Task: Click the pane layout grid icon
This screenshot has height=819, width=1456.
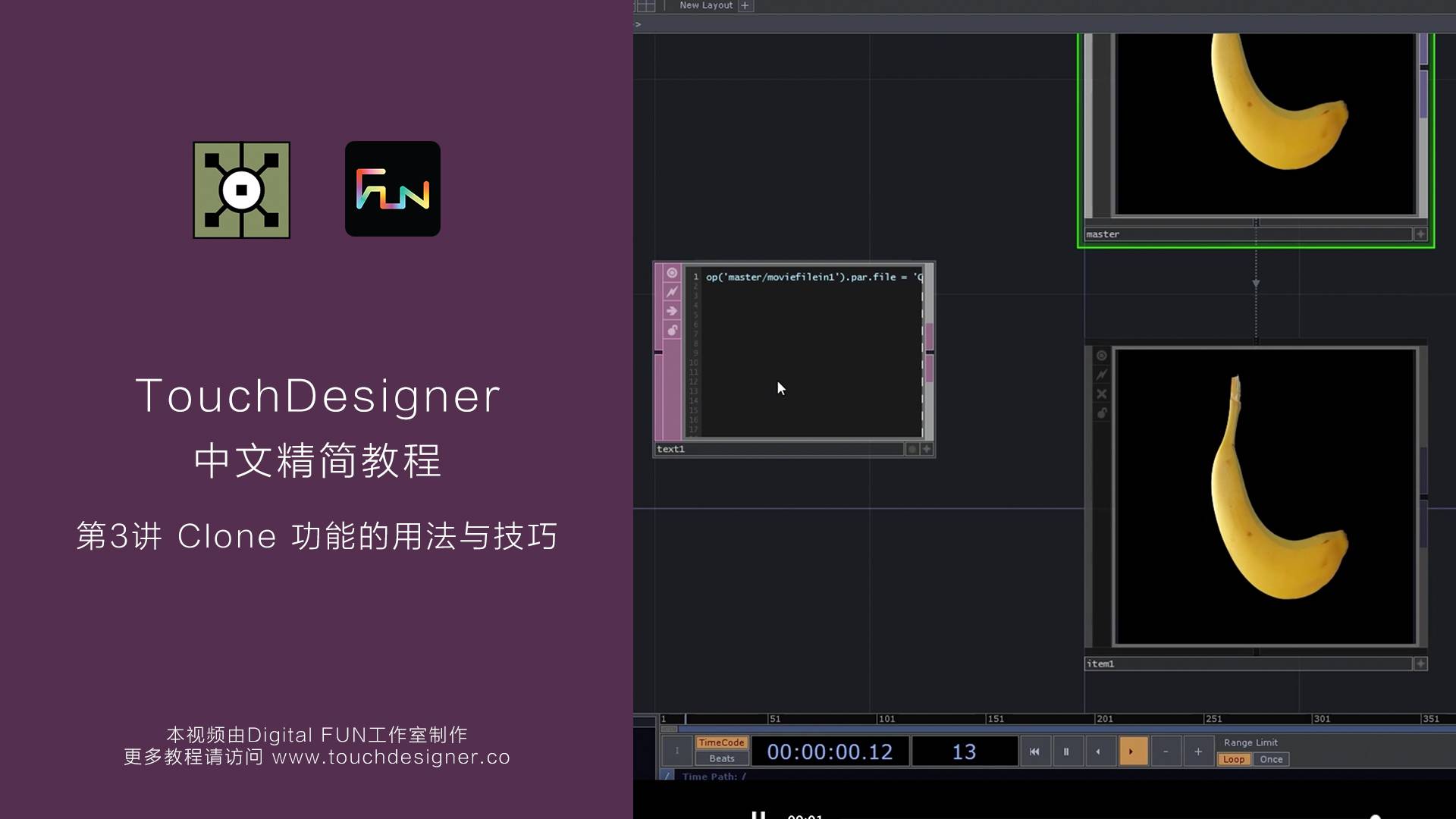Action: 645,5
